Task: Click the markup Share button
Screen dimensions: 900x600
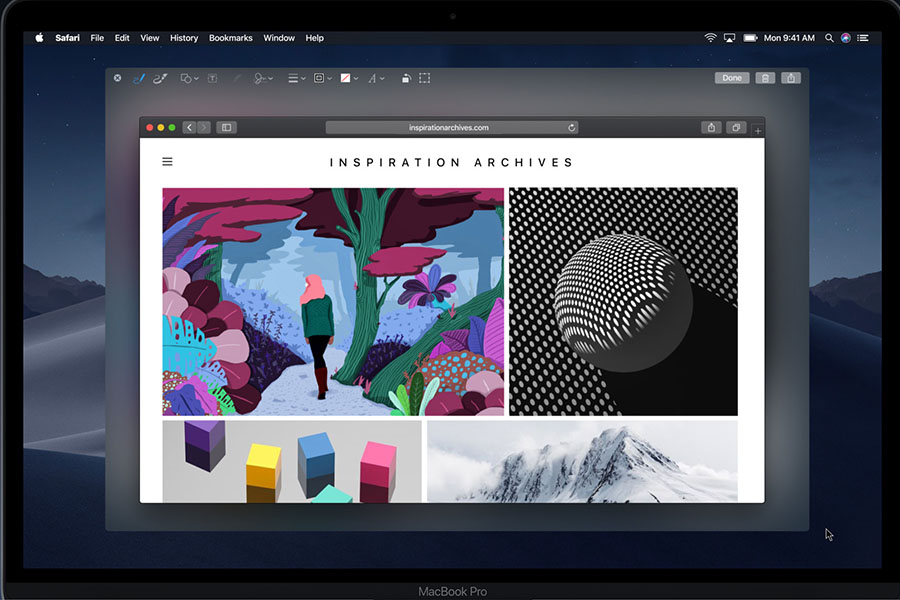Action: click(791, 78)
